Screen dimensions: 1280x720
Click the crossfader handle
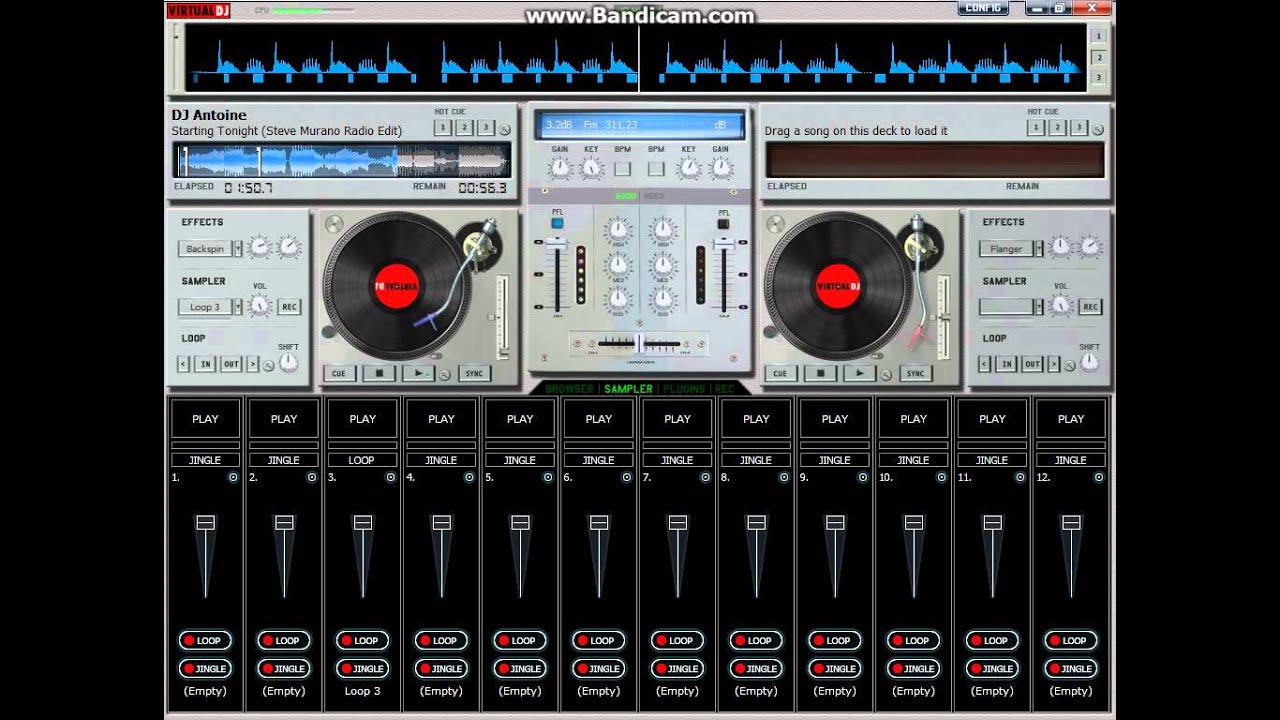[639, 343]
